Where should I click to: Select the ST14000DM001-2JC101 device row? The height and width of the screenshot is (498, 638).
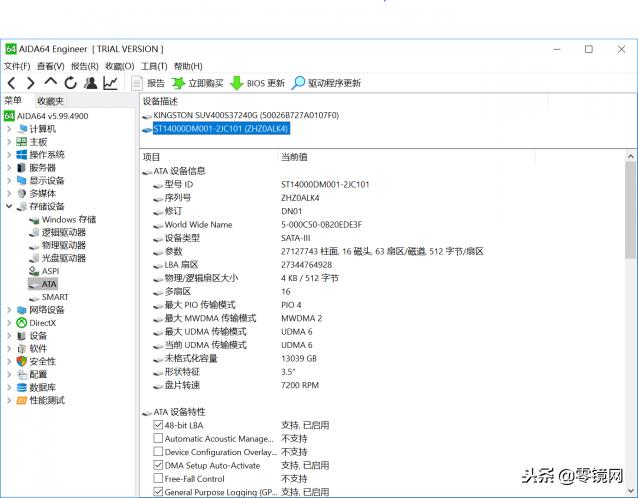pos(221,129)
